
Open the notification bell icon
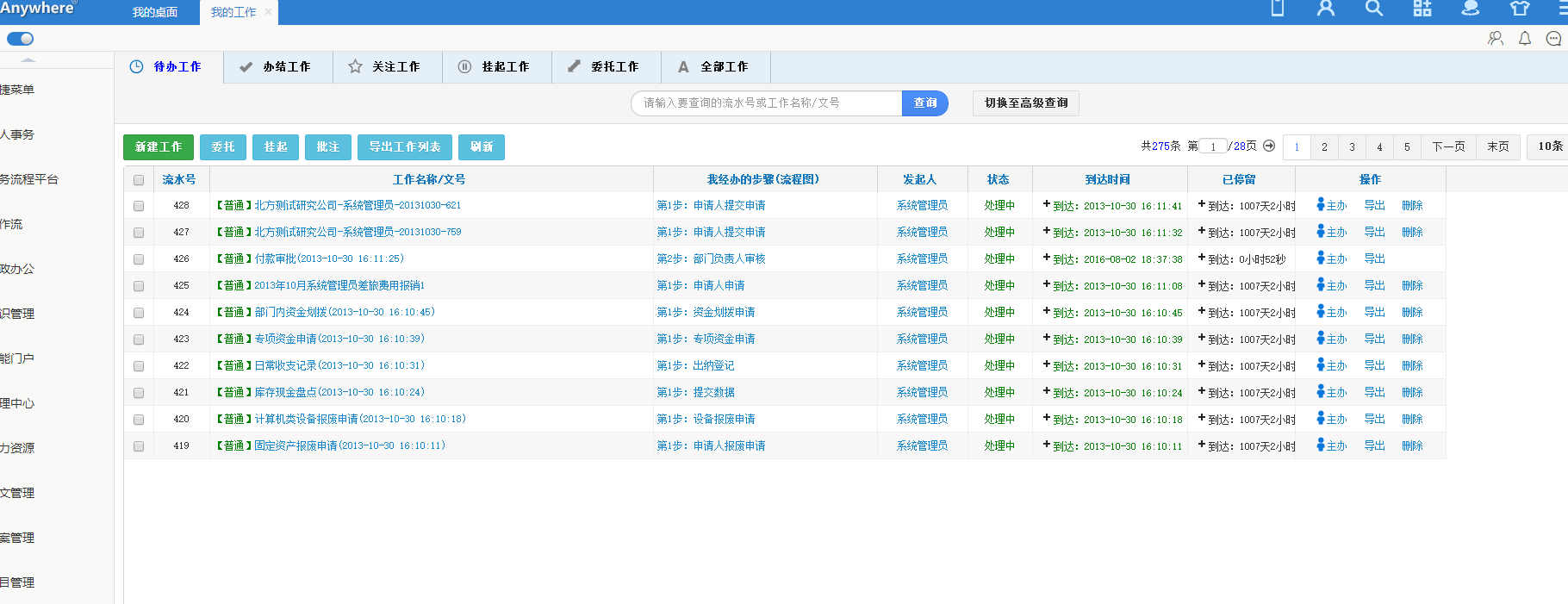point(1525,39)
